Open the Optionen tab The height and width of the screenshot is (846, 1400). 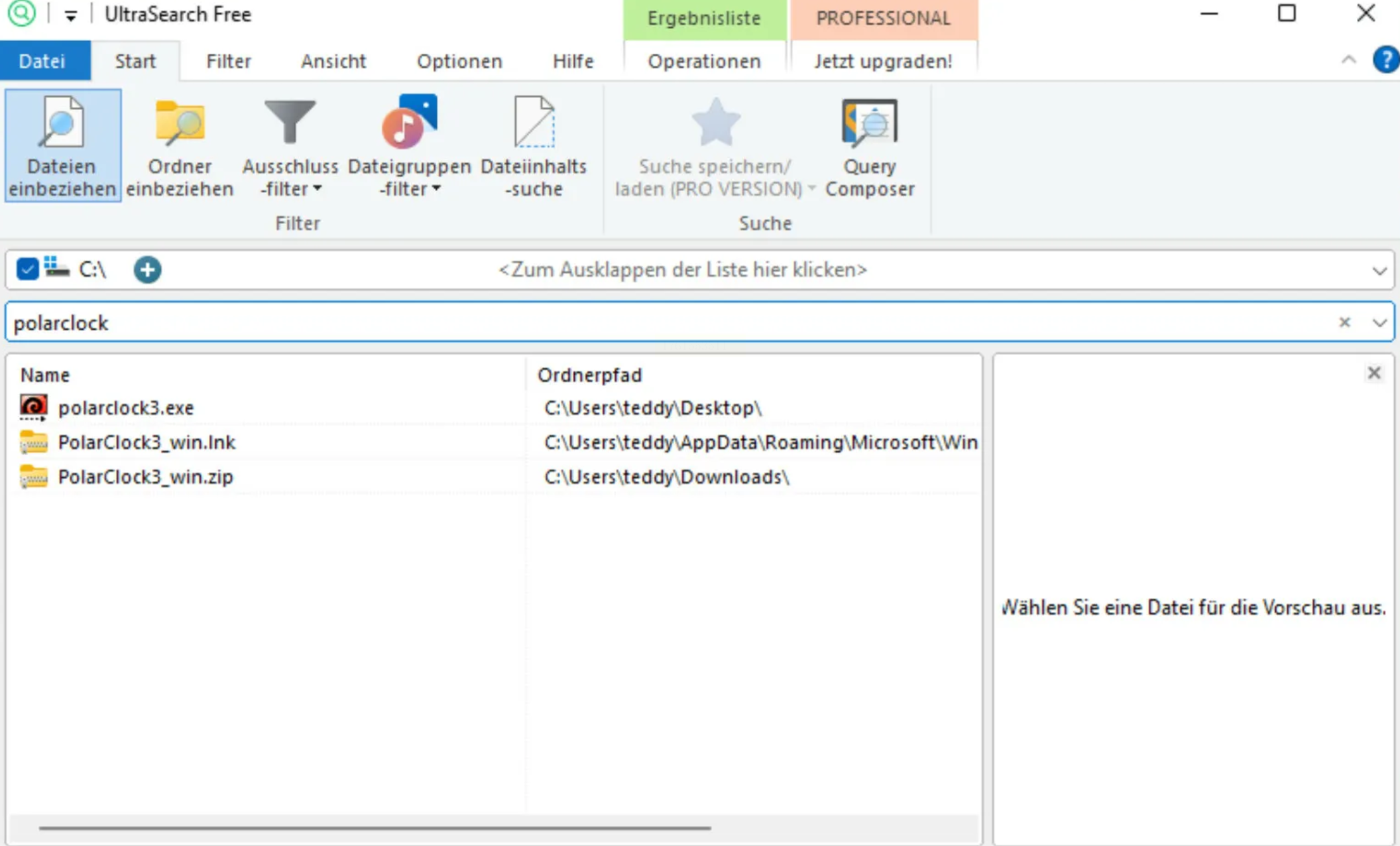pos(459,61)
